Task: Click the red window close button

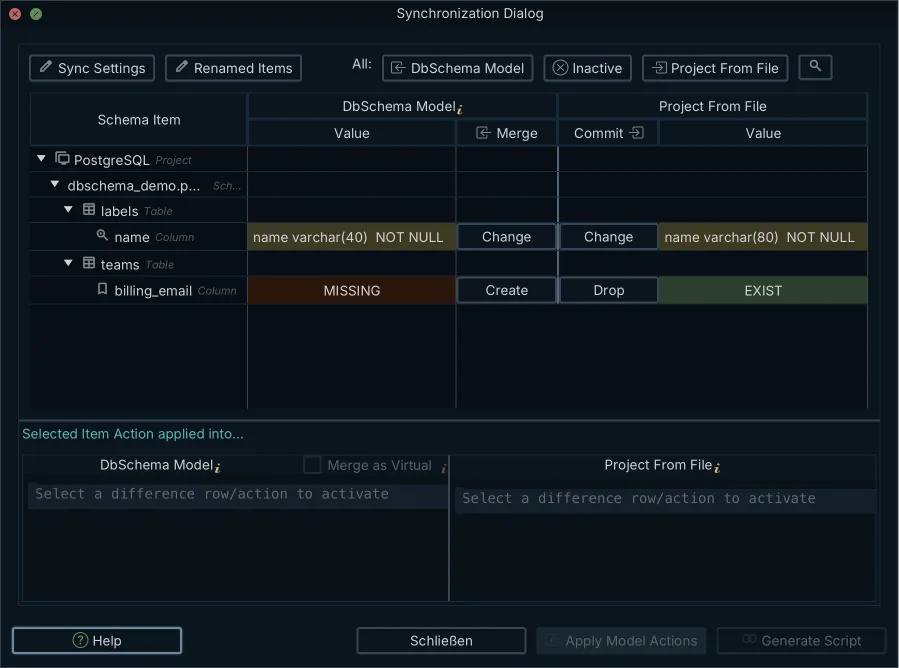Action: tap(15, 14)
